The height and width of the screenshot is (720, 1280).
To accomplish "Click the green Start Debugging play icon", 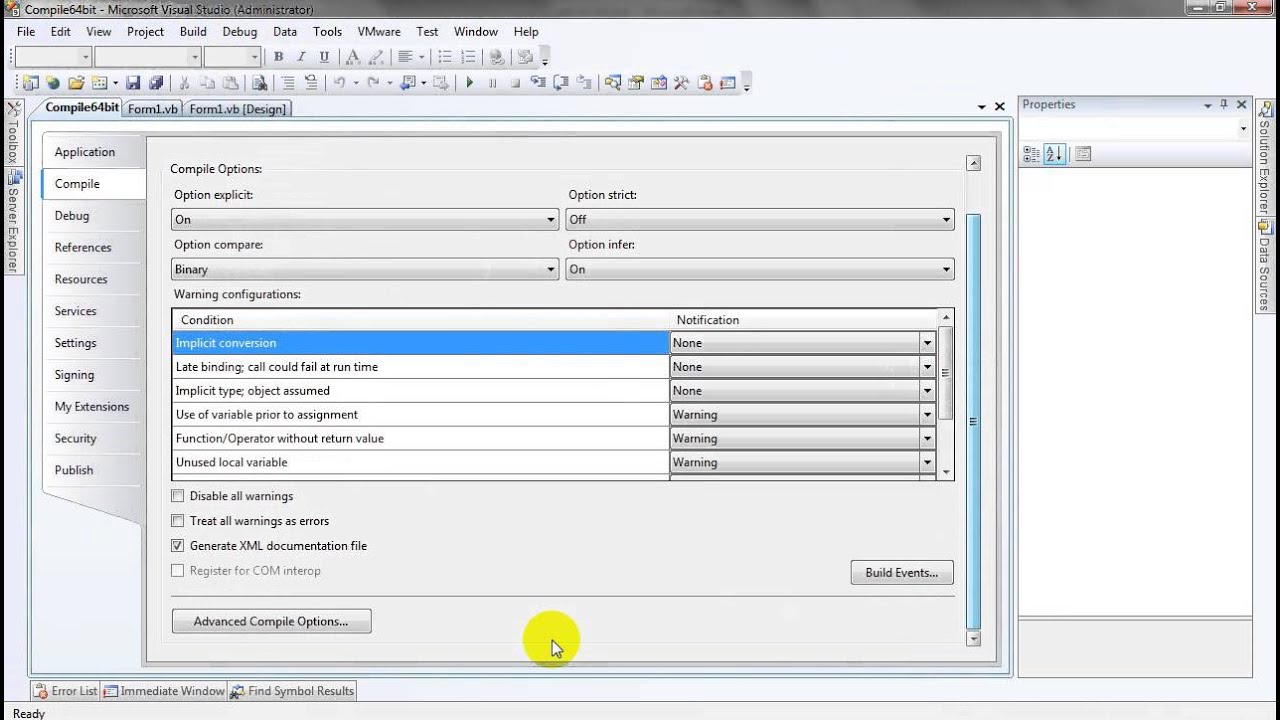I will (469, 83).
